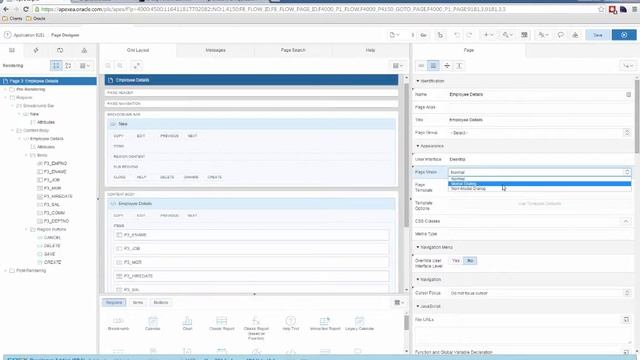This screenshot has width=640, height=360.
Task: Open the Create (plus) menu in toolbar
Action: [488, 35]
